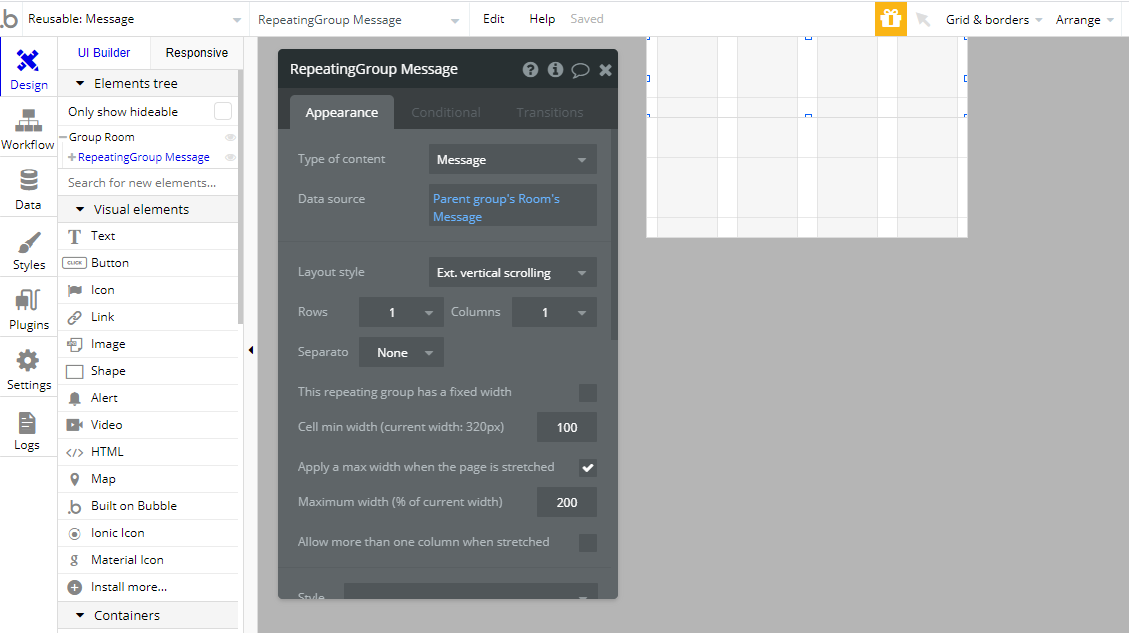
Task: Enable repeating group fixed width checkbox
Action: click(588, 392)
